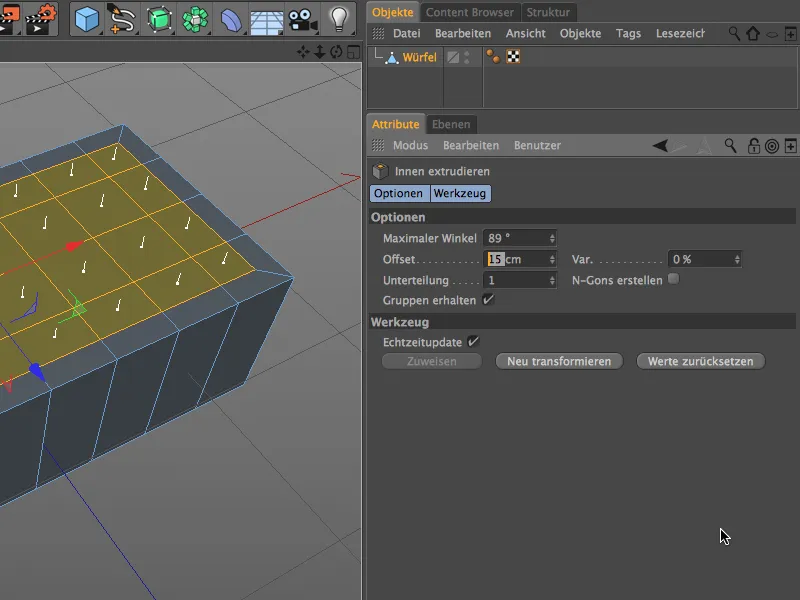Click Werkzeug section tab button
The width and height of the screenshot is (800, 600).
[461, 193]
